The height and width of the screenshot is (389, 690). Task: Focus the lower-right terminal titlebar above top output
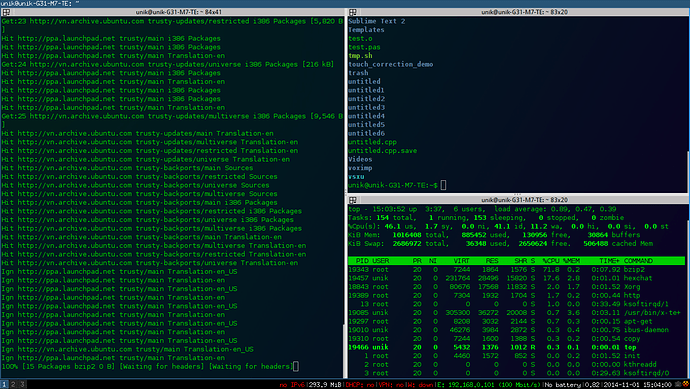[x=518, y=200]
